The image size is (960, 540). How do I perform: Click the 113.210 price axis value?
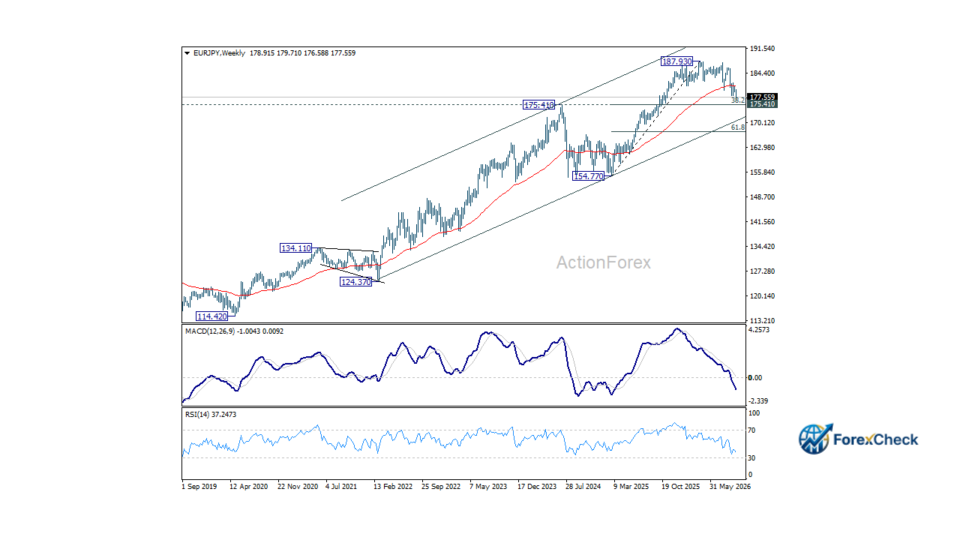point(762,321)
